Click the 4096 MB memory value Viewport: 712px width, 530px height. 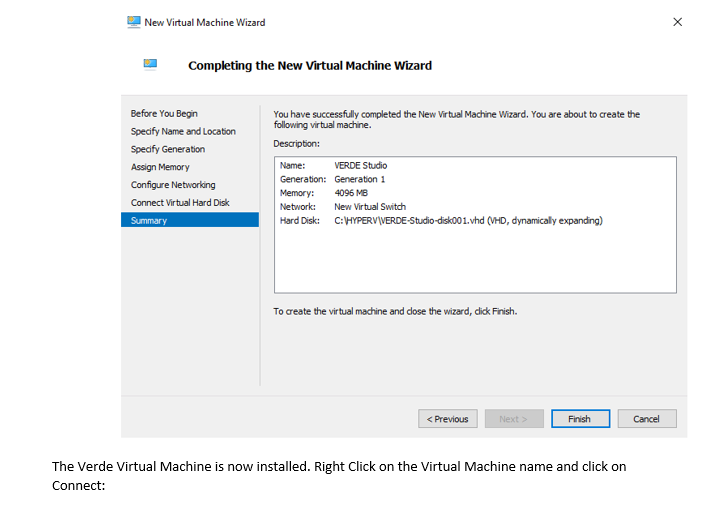point(351,193)
